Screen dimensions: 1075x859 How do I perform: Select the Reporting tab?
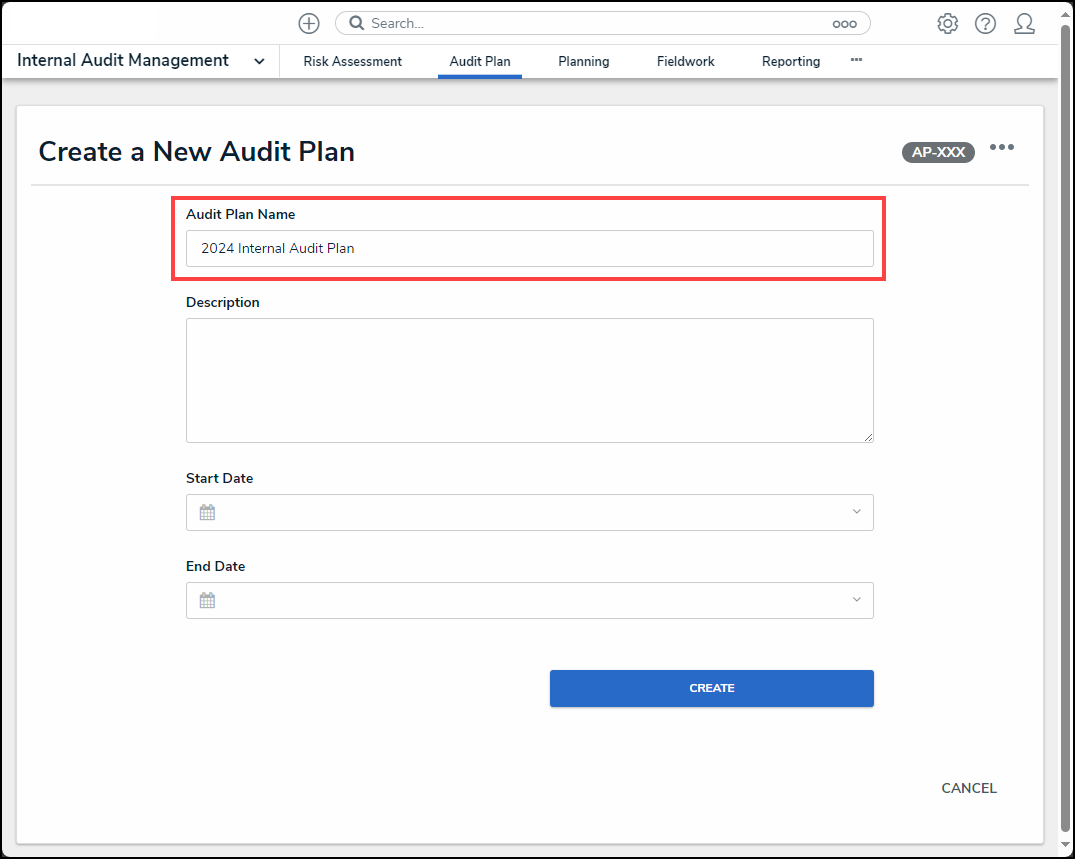click(790, 61)
